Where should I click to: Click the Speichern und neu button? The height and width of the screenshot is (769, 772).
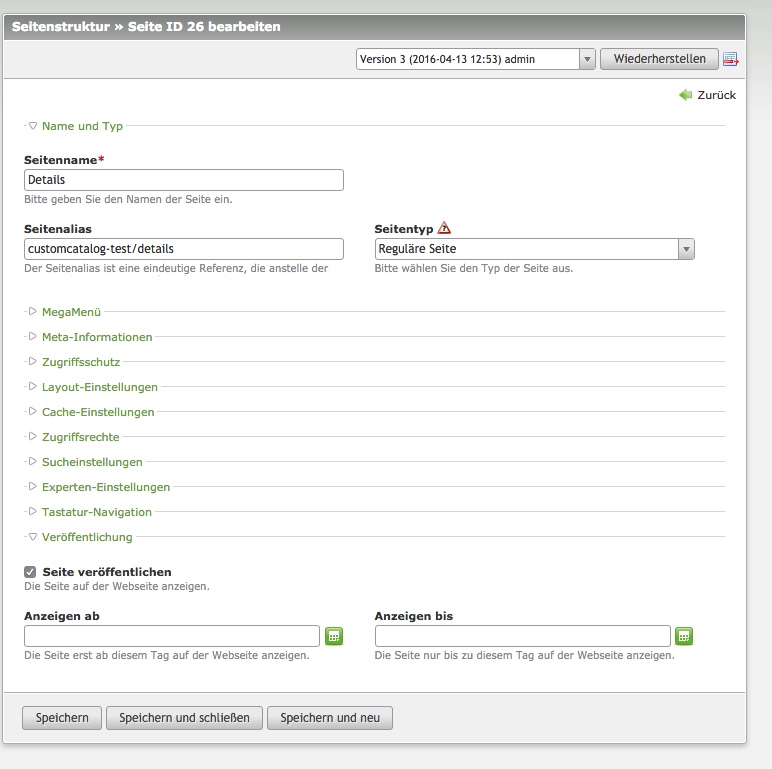(x=330, y=718)
